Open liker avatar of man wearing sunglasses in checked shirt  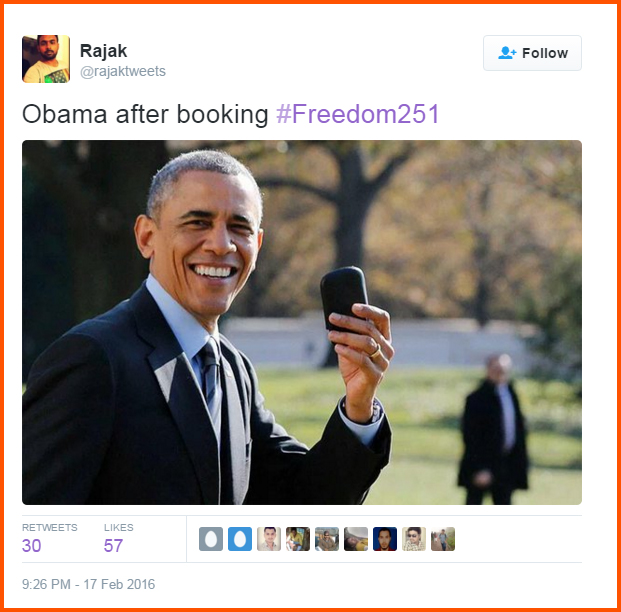[x=414, y=539]
